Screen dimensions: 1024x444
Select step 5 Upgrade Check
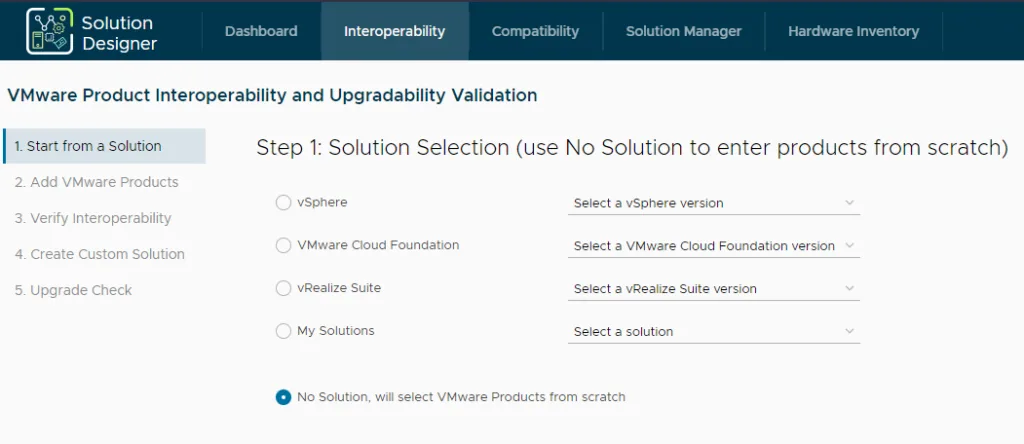click(74, 290)
